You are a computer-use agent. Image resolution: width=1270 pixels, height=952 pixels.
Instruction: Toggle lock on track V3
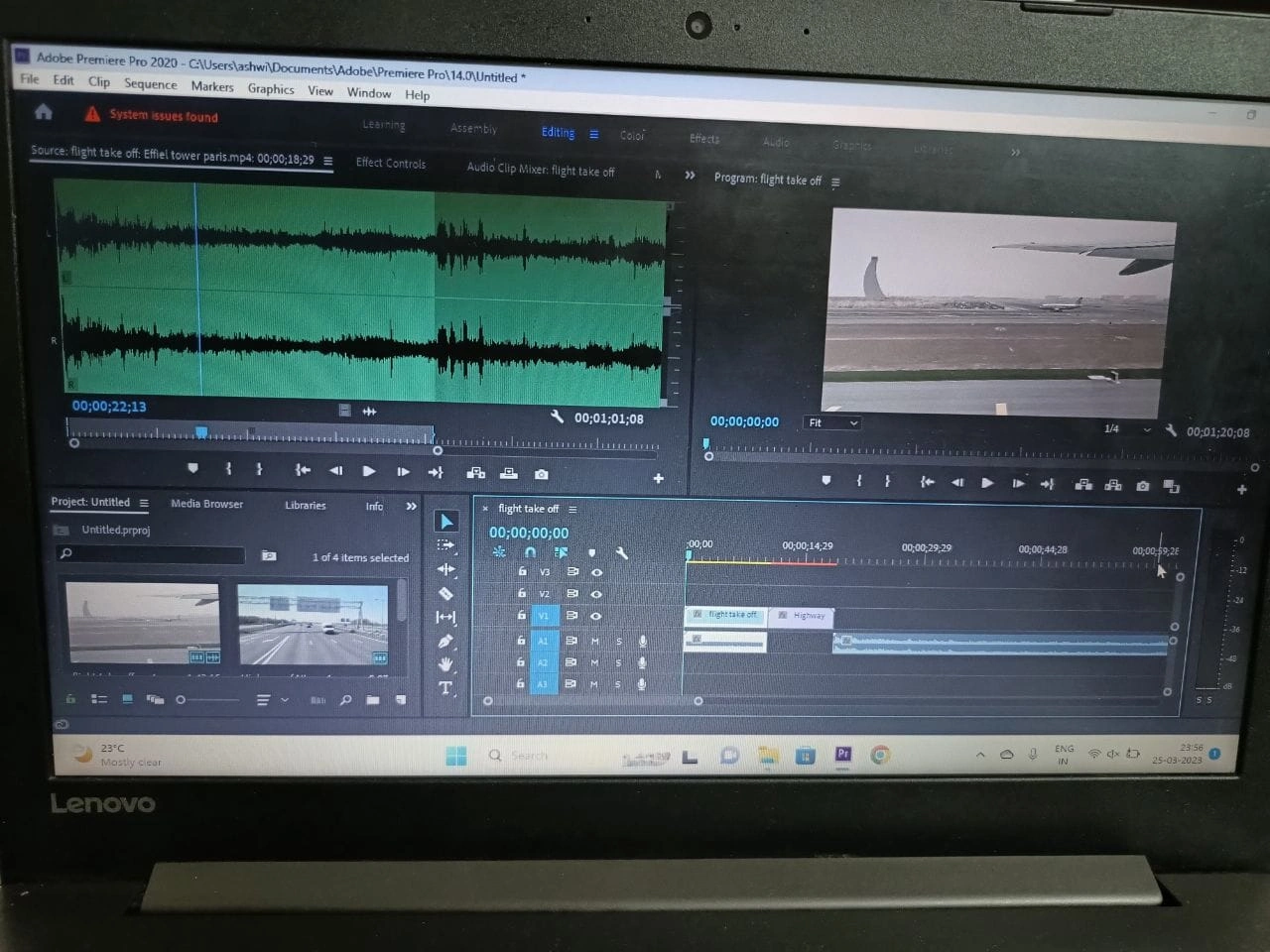(x=522, y=571)
